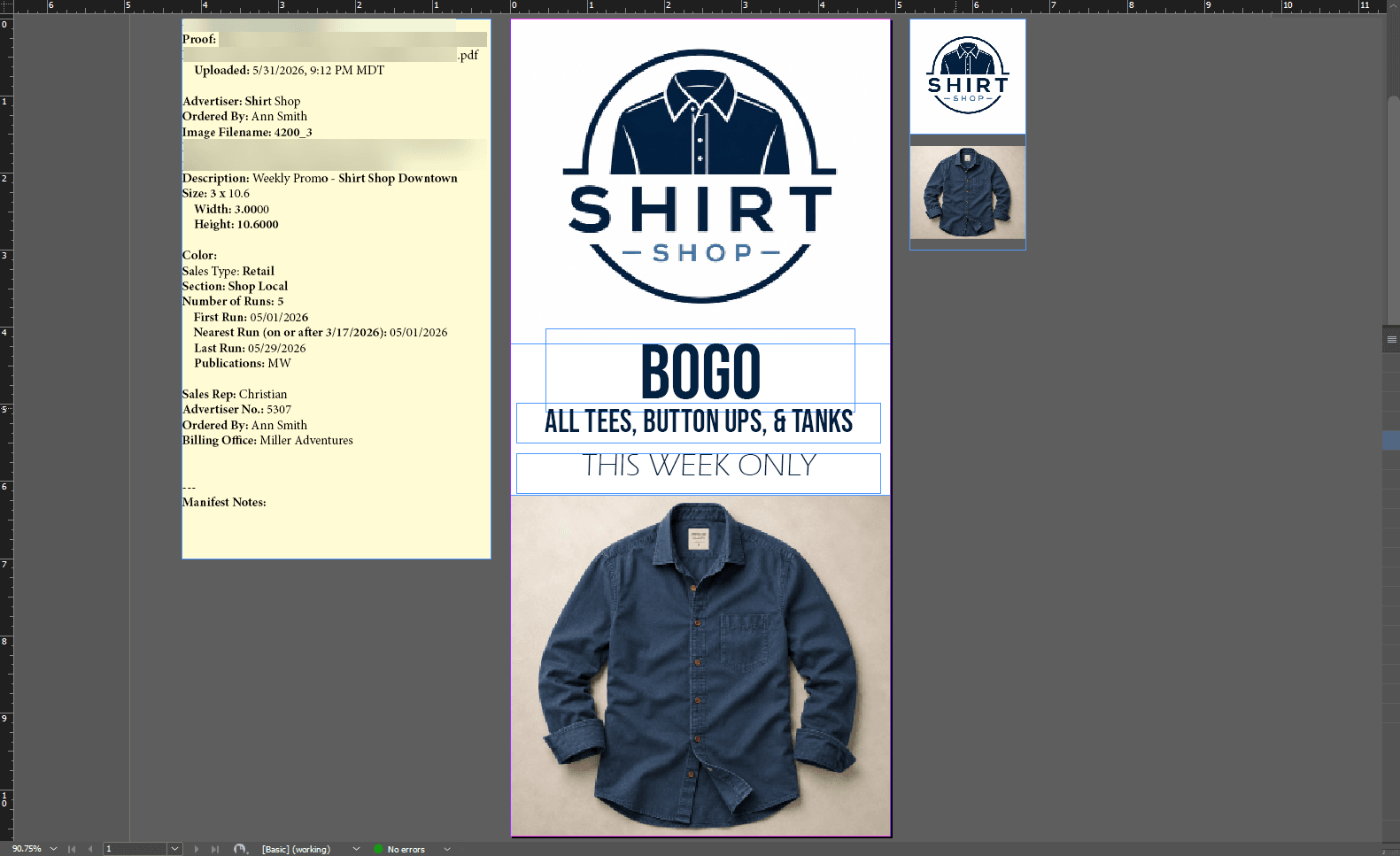
Task: Select the large denim shirt photo
Action: click(x=700, y=665)
